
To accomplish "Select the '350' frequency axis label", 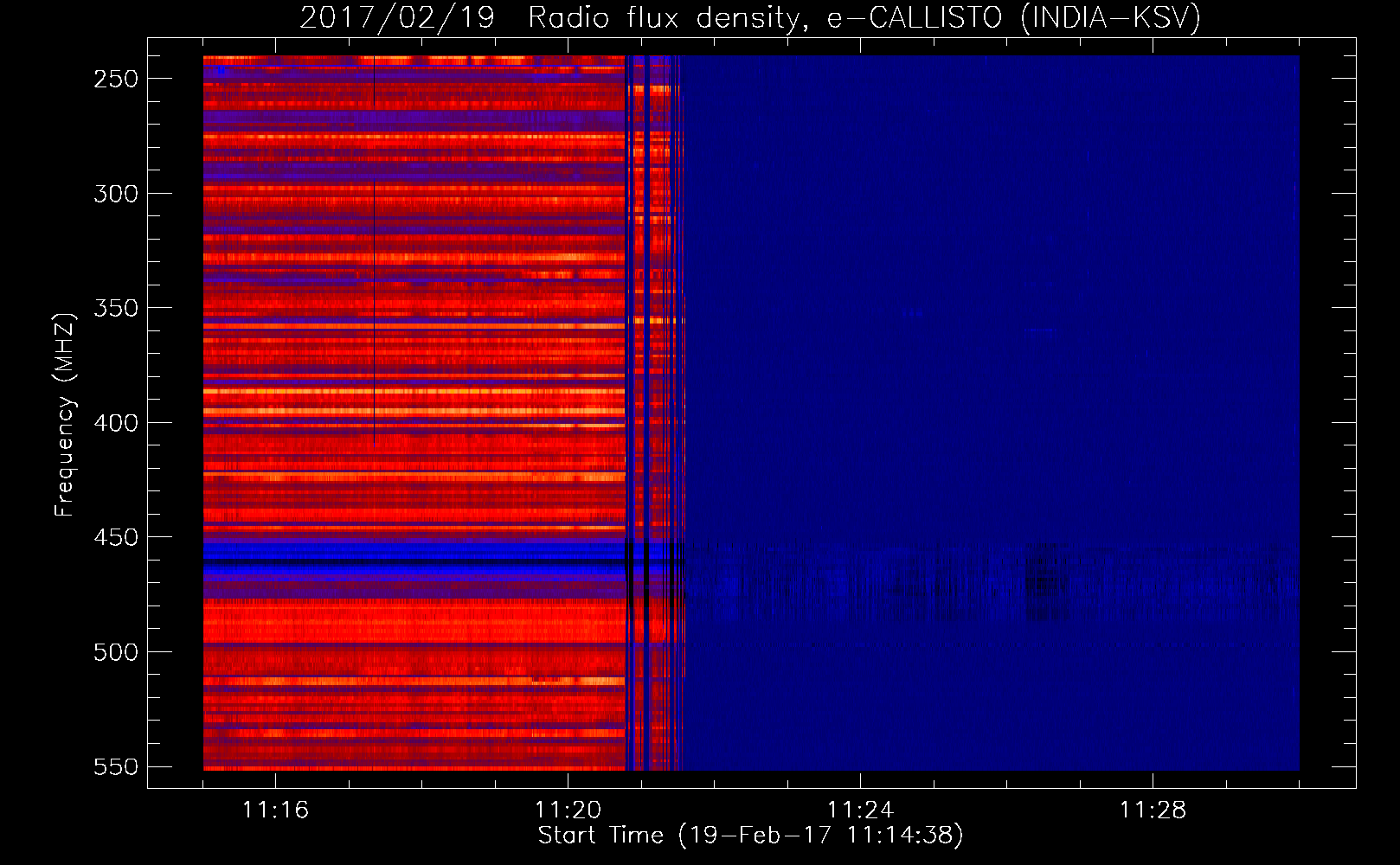I will pos(116,308).
